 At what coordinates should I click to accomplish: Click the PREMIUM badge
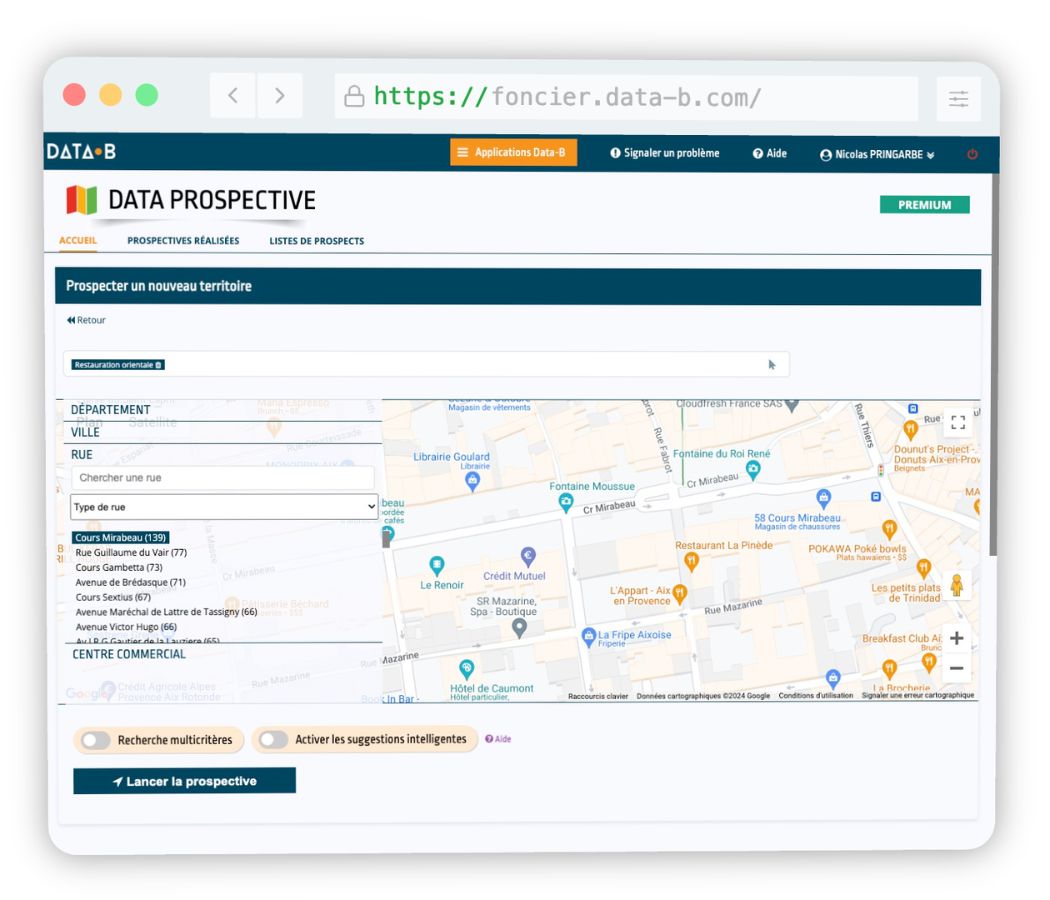coord(924,205)
